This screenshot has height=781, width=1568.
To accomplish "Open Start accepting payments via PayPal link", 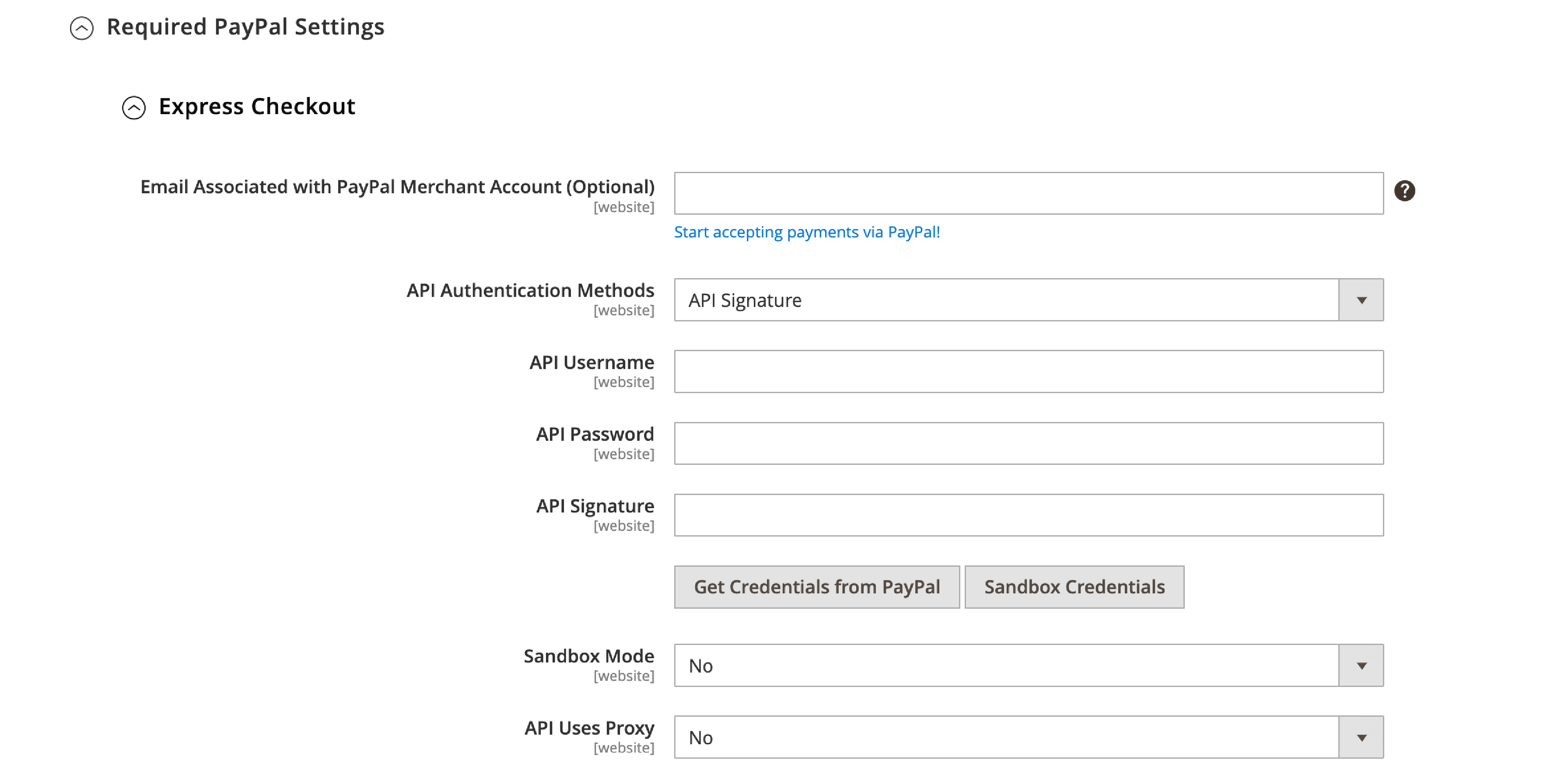I will pos(807,232).
